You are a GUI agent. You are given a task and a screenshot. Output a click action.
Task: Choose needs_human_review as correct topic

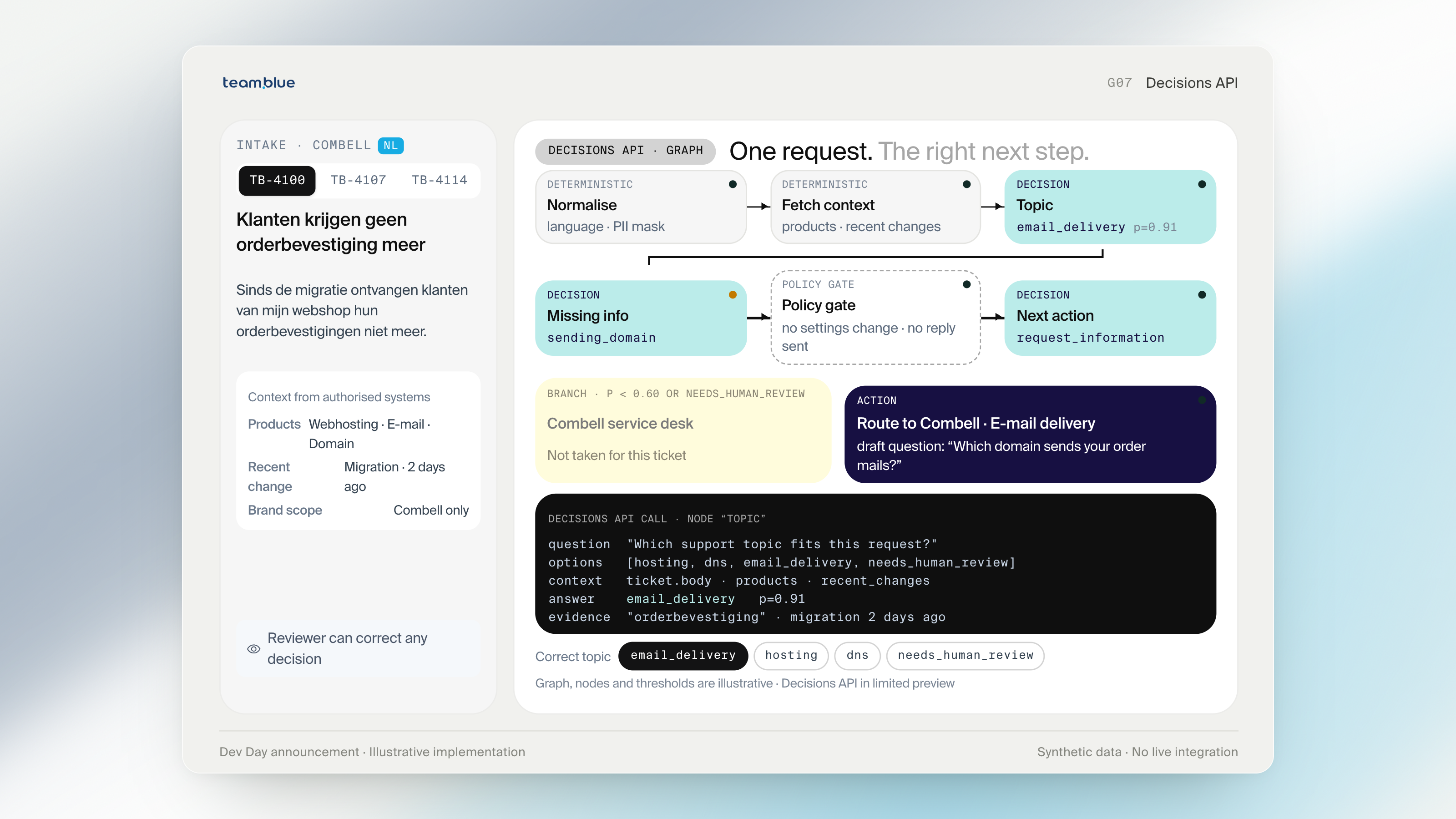pos(965,655)
